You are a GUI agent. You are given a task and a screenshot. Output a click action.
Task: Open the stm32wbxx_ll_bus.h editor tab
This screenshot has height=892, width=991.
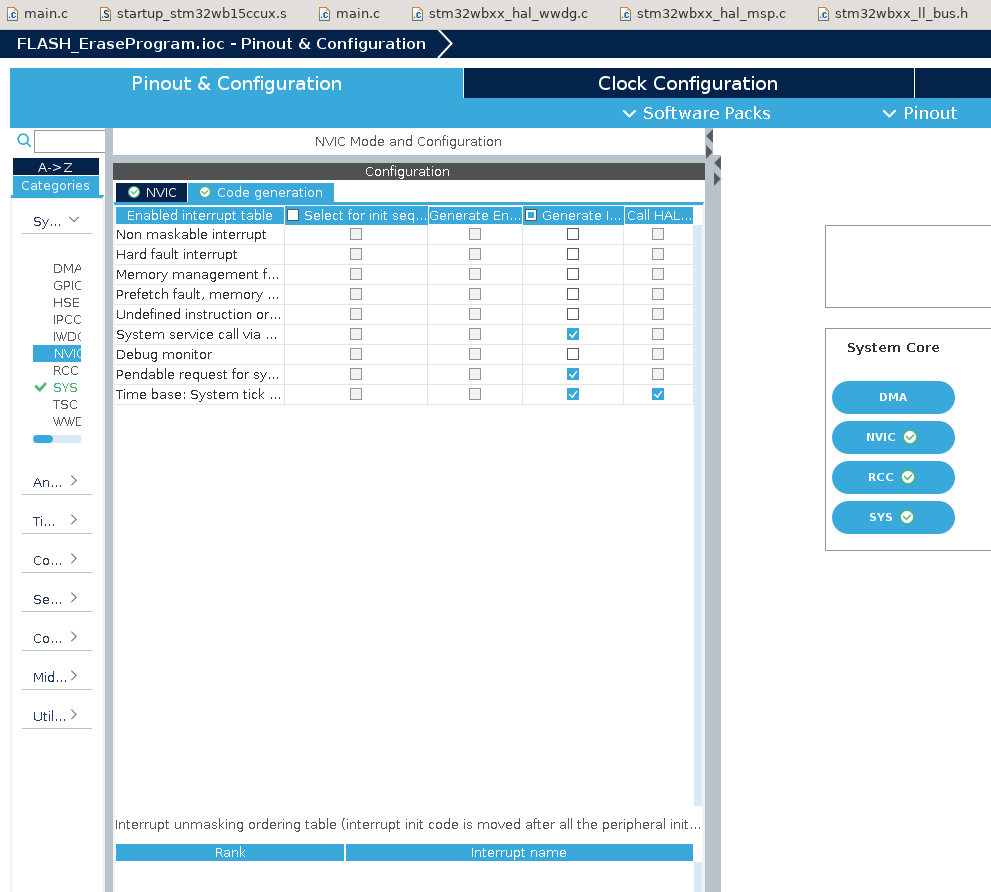click(x=892, y=13)
